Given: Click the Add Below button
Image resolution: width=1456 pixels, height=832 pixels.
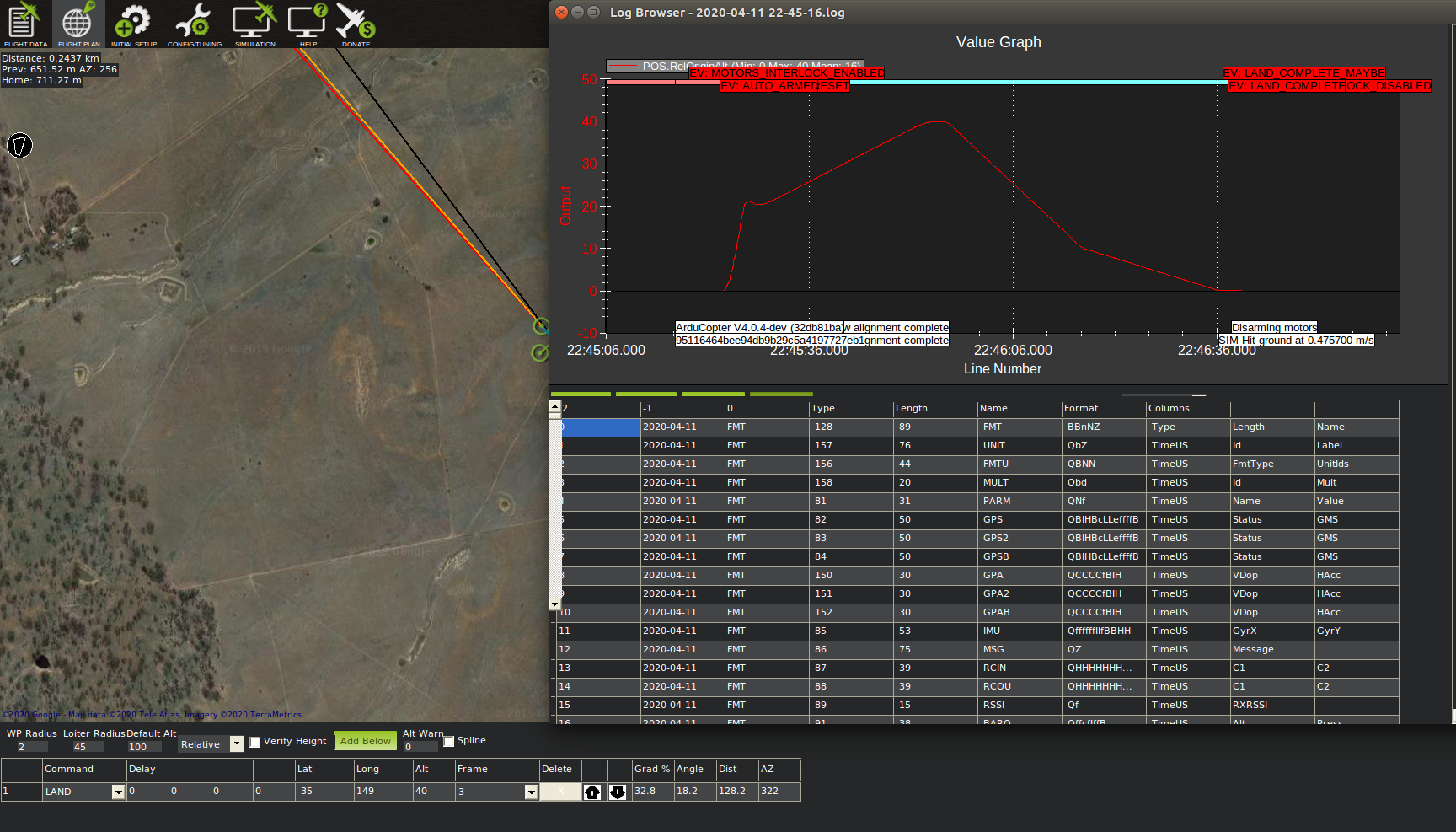Looking at the screenshot, I should [x=365, y=741].
